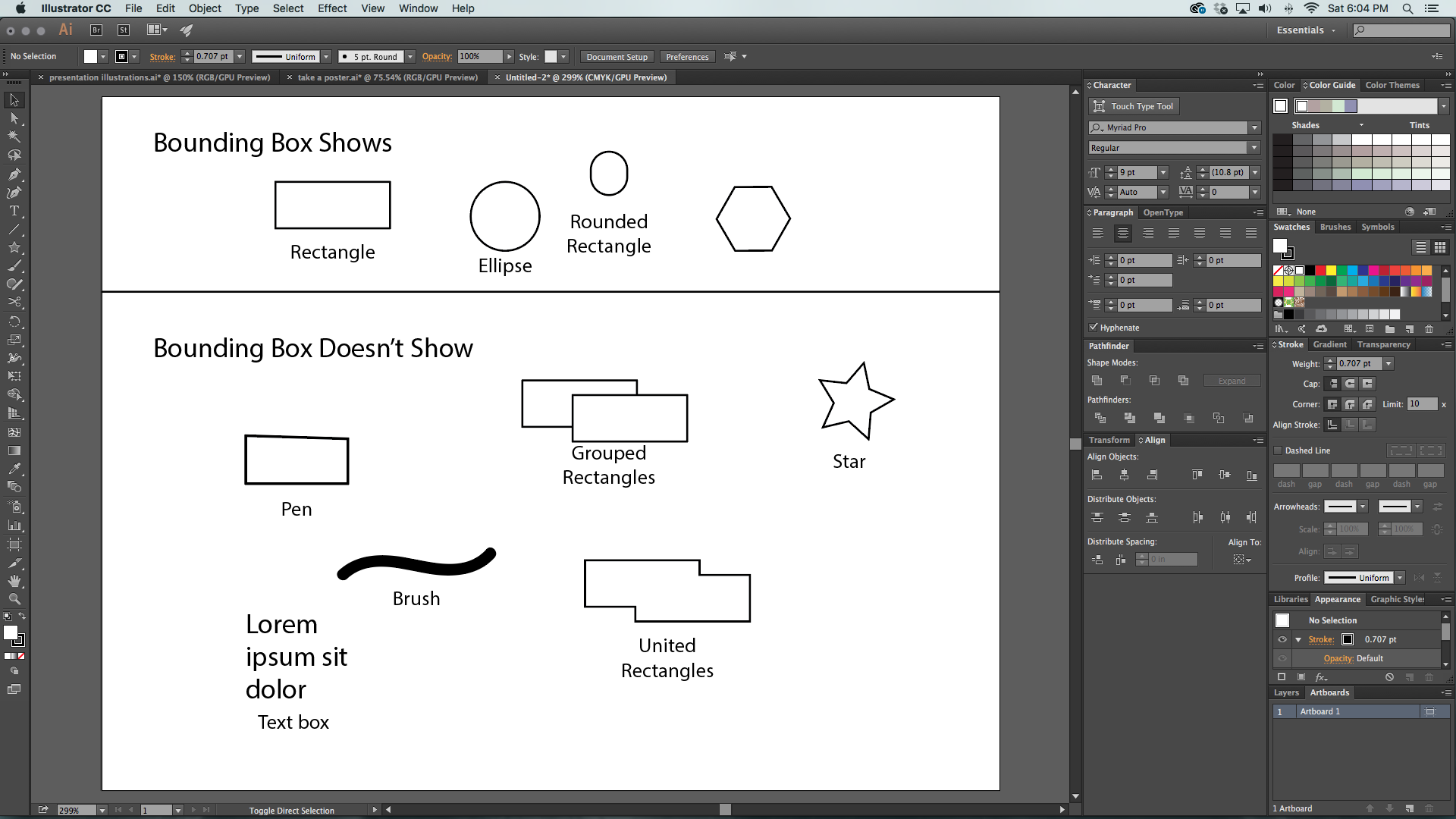
Task: Click the Pathfinder panel icon
Action: tap(1109, 345)
